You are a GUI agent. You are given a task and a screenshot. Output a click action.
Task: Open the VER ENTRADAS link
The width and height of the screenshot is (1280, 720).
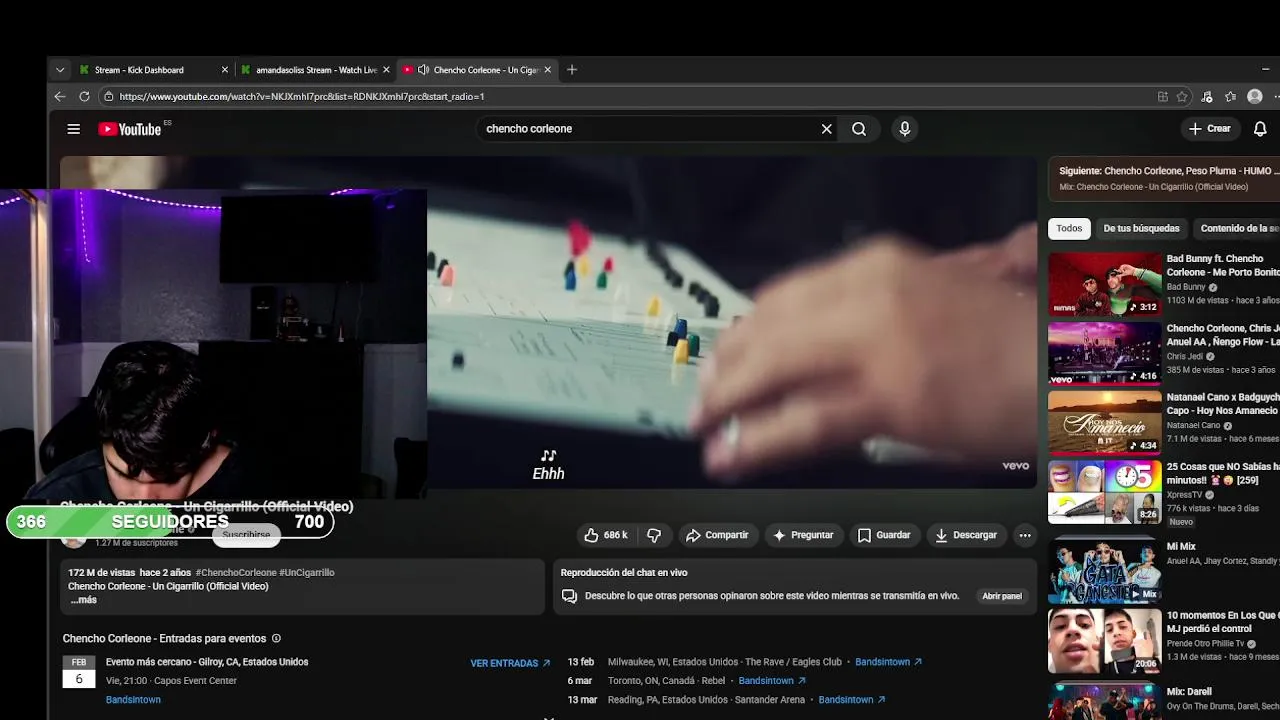(510, 663)
